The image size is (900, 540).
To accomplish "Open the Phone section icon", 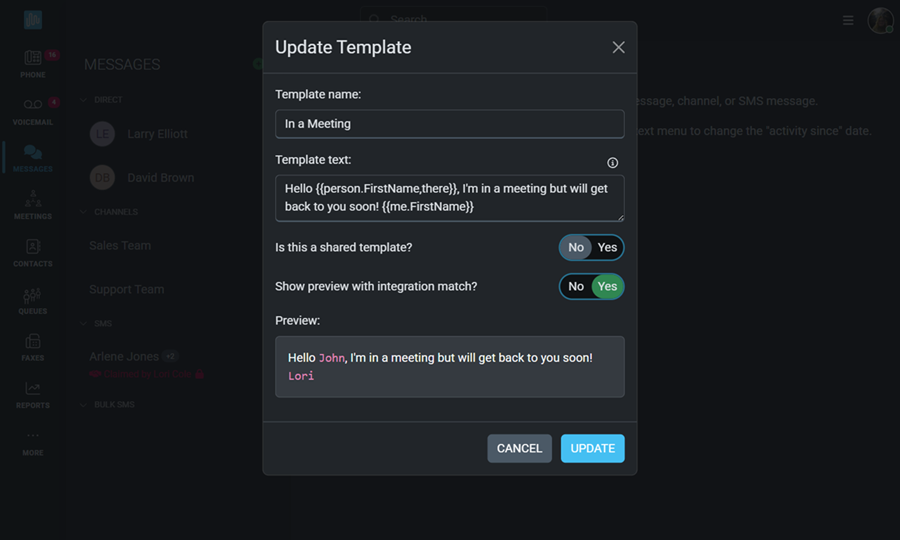I will [33, 59].
